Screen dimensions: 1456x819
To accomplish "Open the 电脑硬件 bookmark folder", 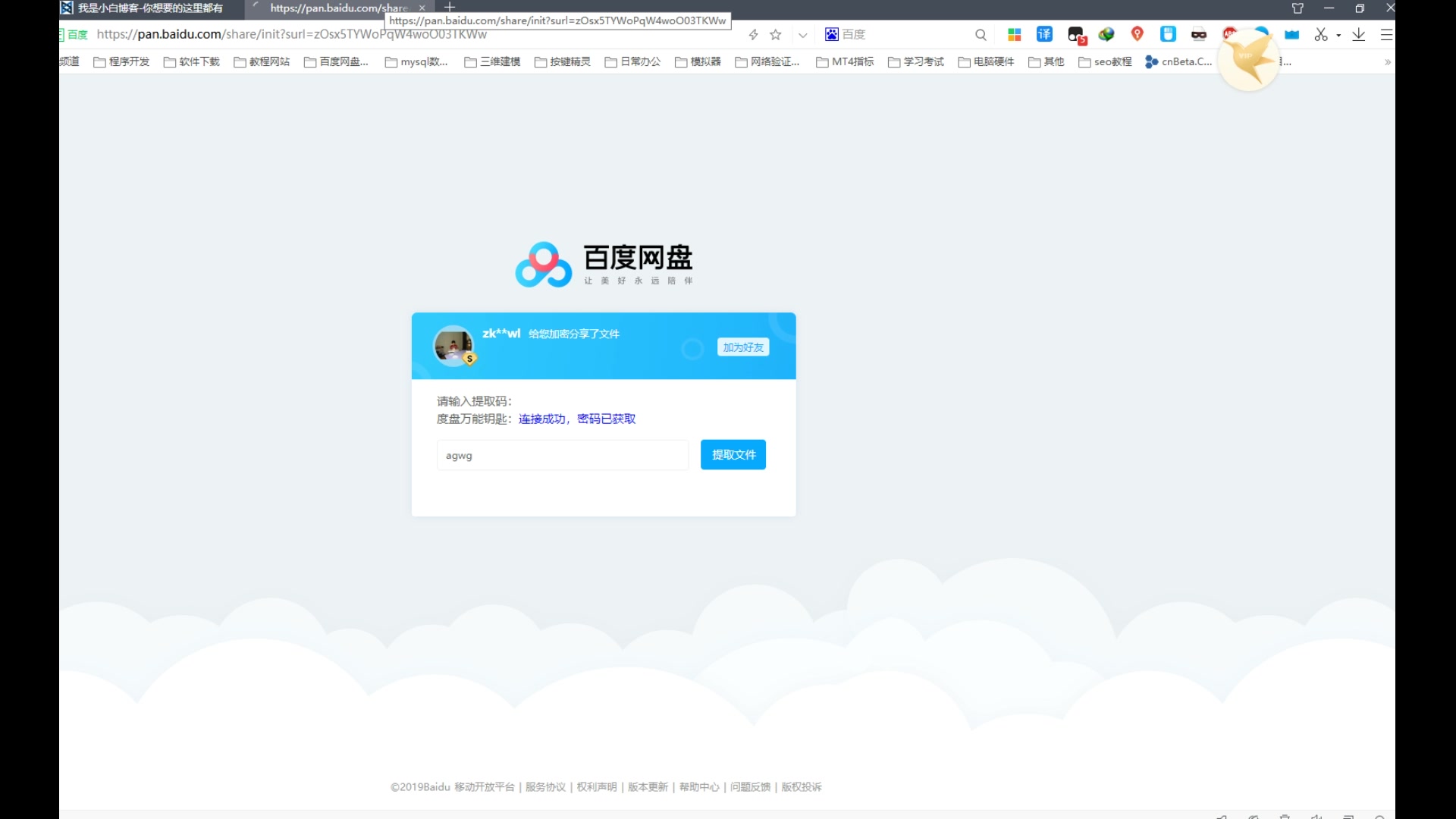I will (986, 61).
